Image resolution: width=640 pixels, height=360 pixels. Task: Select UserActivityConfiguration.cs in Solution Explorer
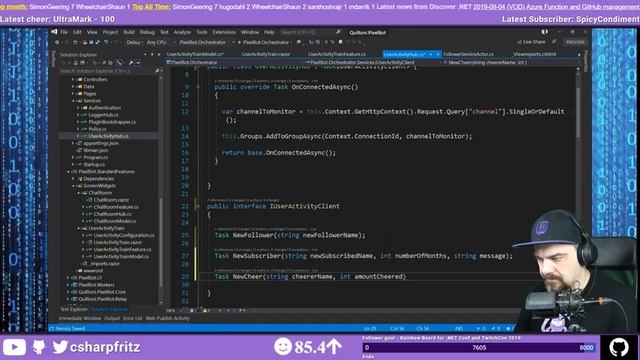click(x=124, y=235)
